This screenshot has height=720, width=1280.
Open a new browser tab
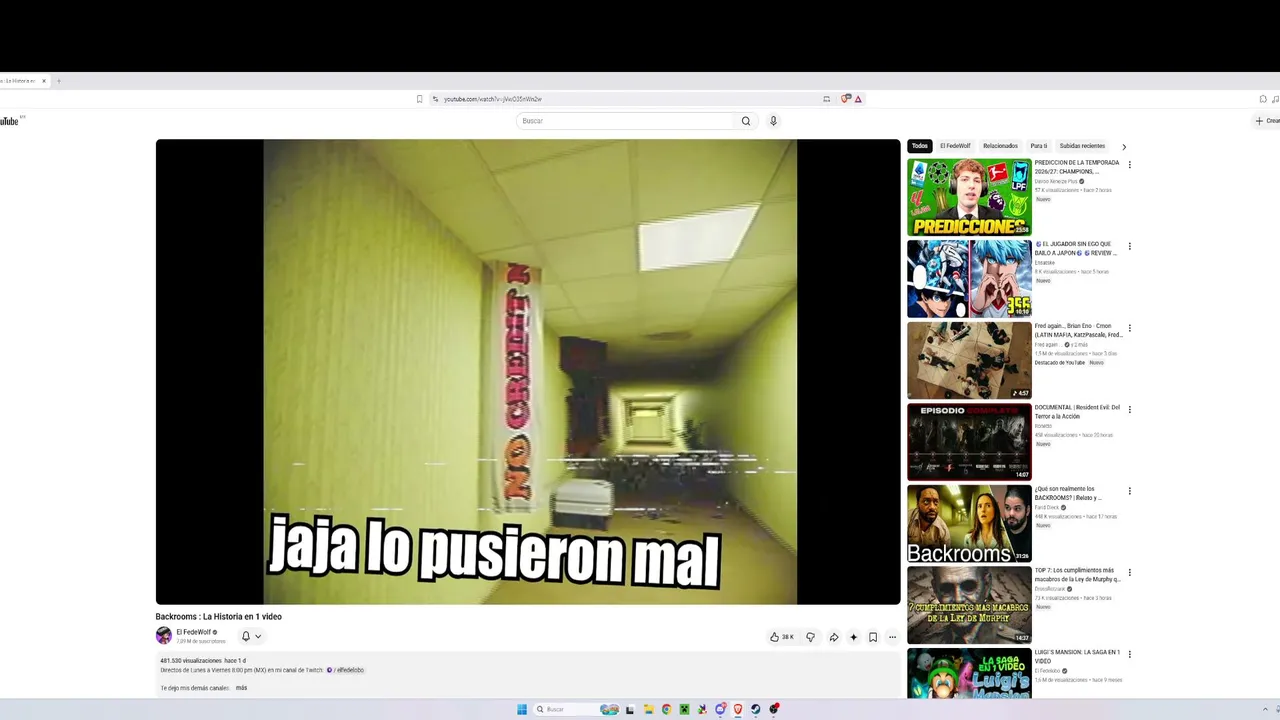click(x=58, y=81)
